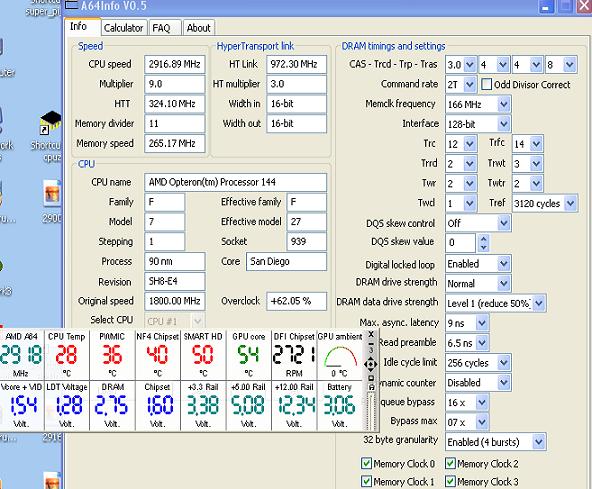The image size is (592, 489).
Task: Expand the 32 byte granularity dropdown
Action: [538, 441]
